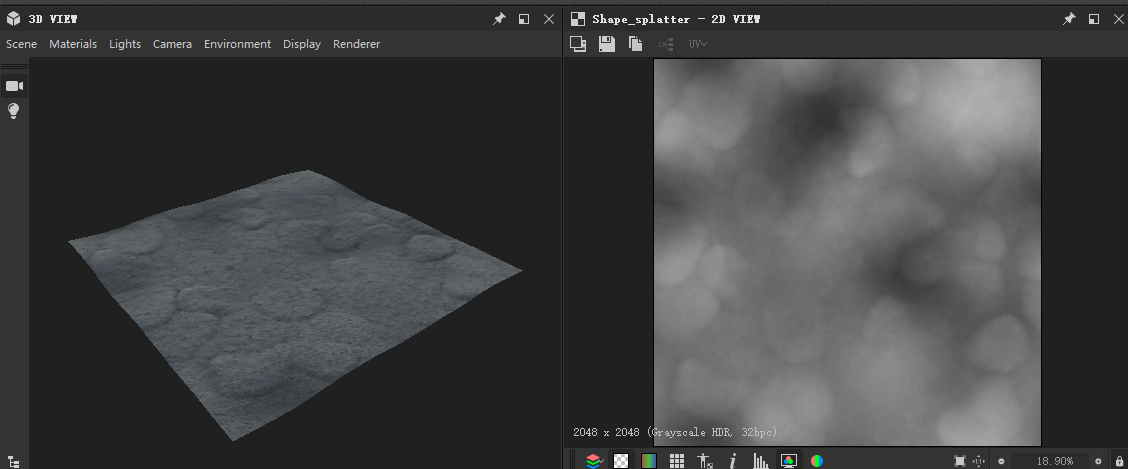The height and width of the screenshot is (469, 1128).
Task: Pin the 2D VIEW panel
Action: [x=1069, y=19]
